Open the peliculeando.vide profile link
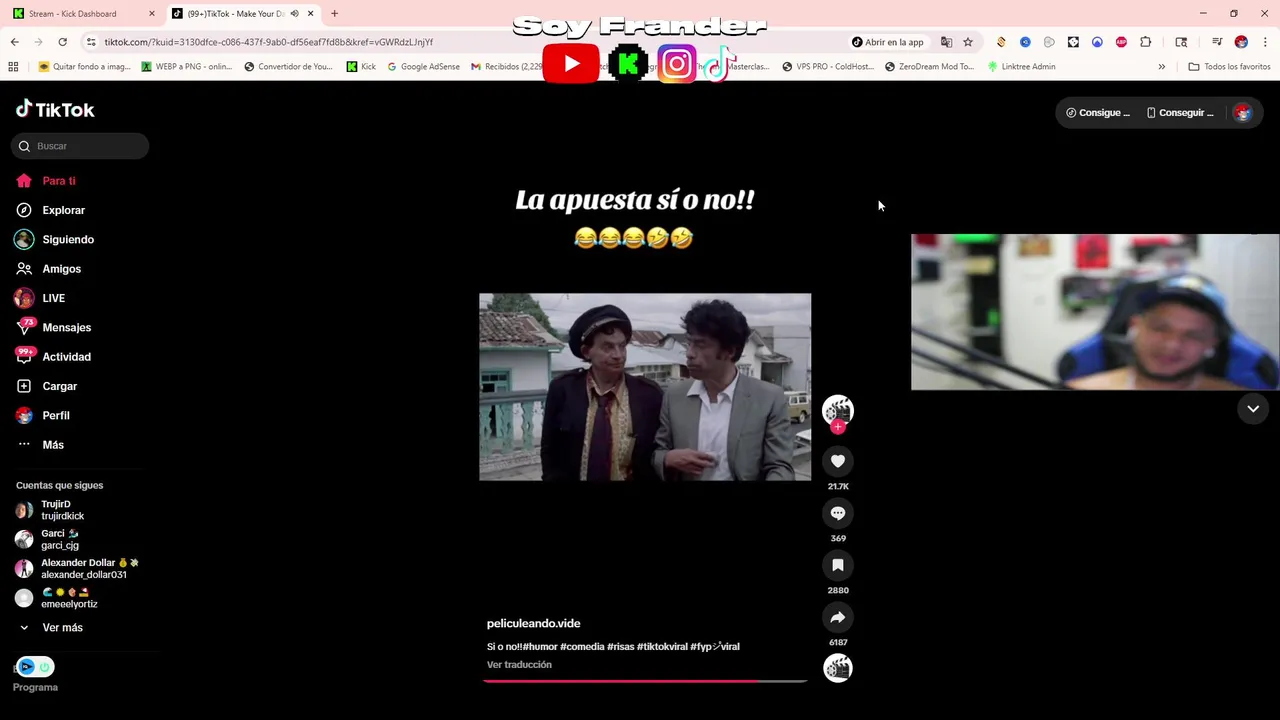The height and width of the screenshot is (720, 1280). coord(533,623)
